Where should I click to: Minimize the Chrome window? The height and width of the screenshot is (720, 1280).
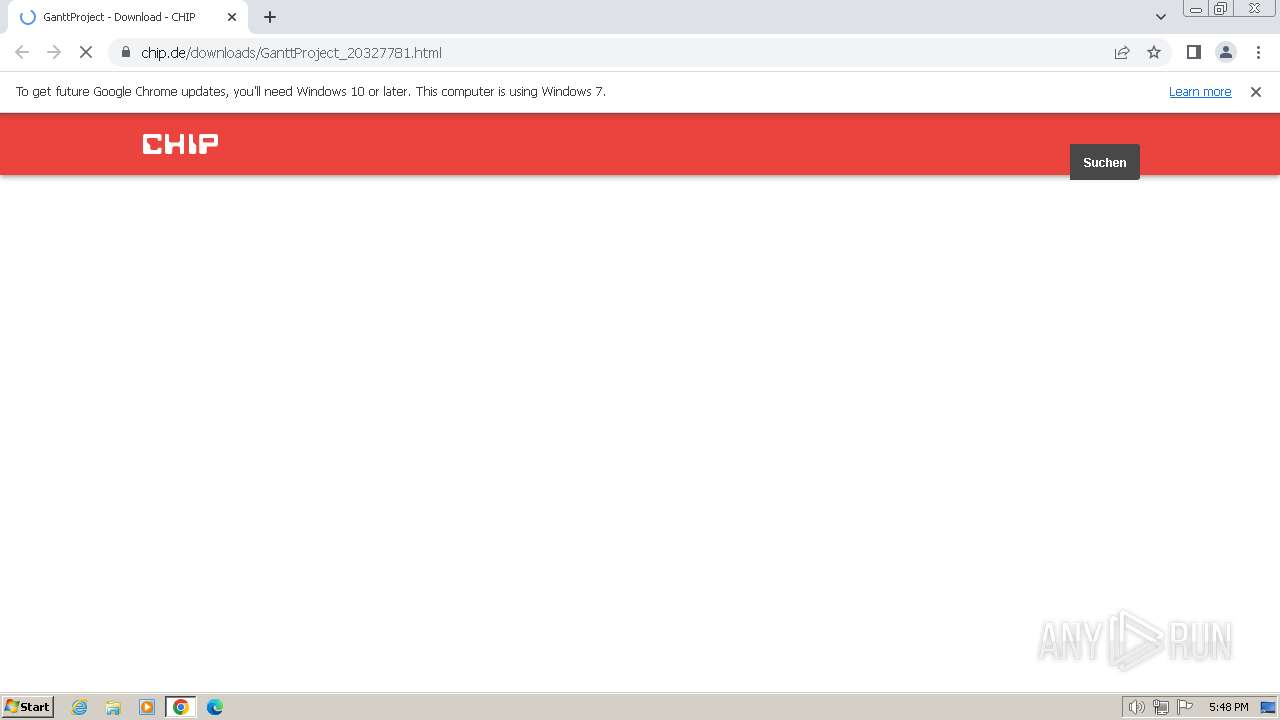[1196, 9]
